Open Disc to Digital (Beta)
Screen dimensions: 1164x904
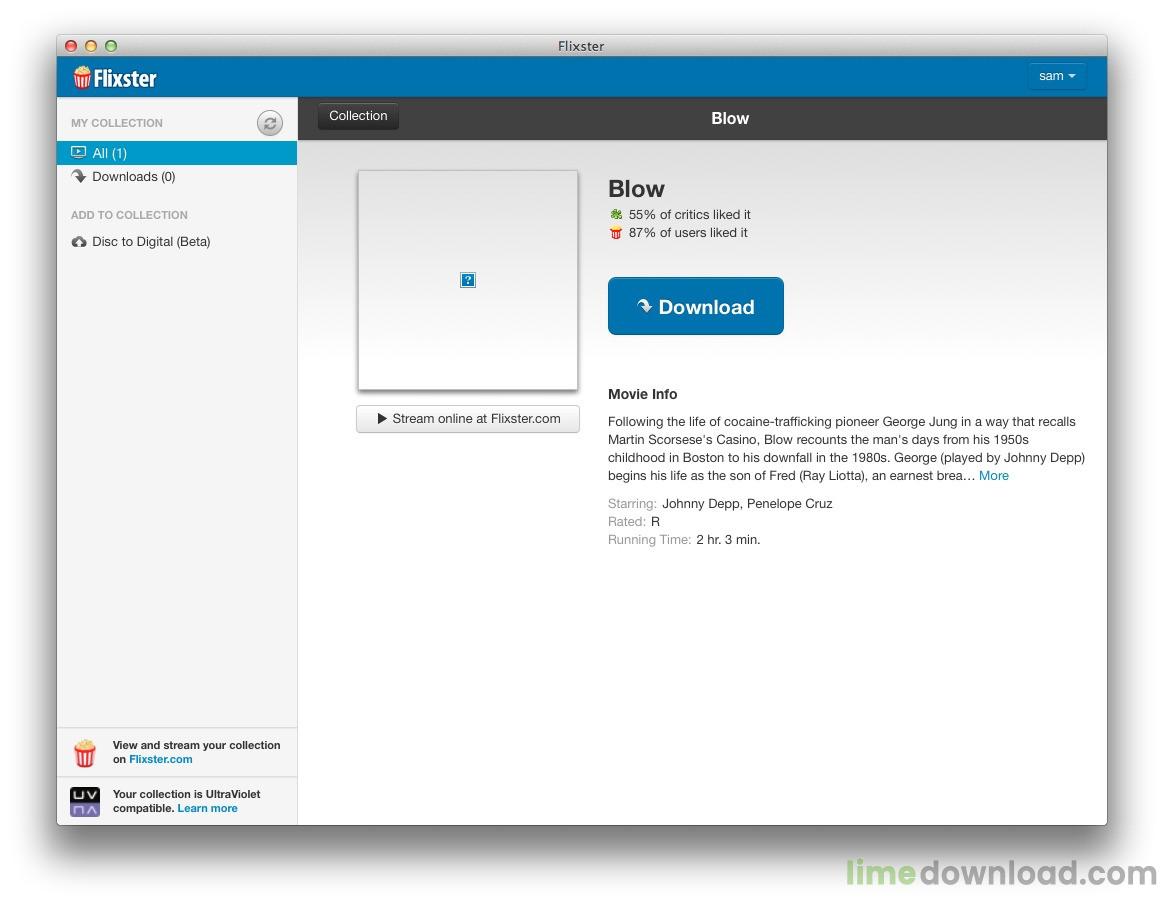pos(177,242)
